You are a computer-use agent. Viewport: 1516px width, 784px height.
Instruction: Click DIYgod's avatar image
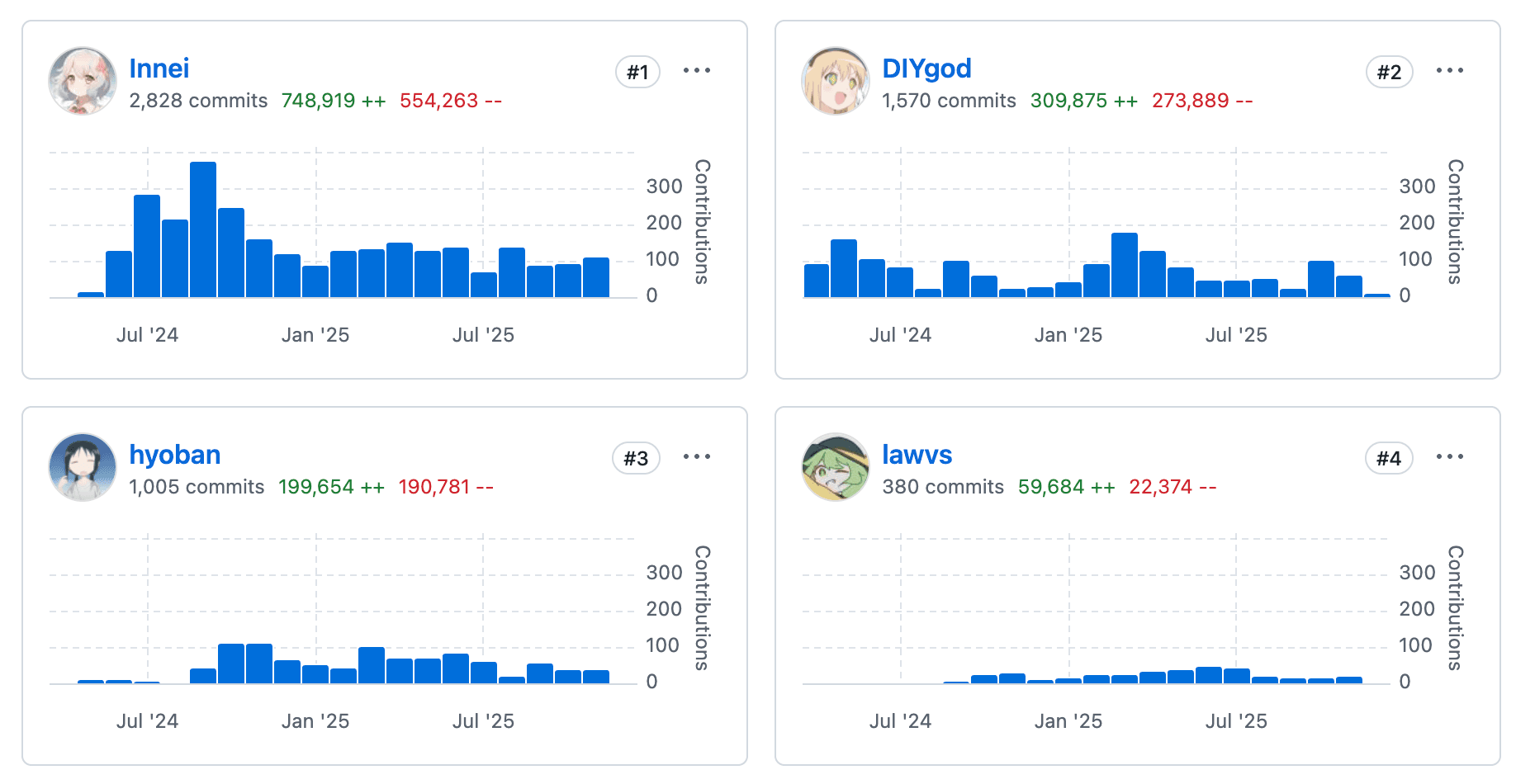pos(836,81)
